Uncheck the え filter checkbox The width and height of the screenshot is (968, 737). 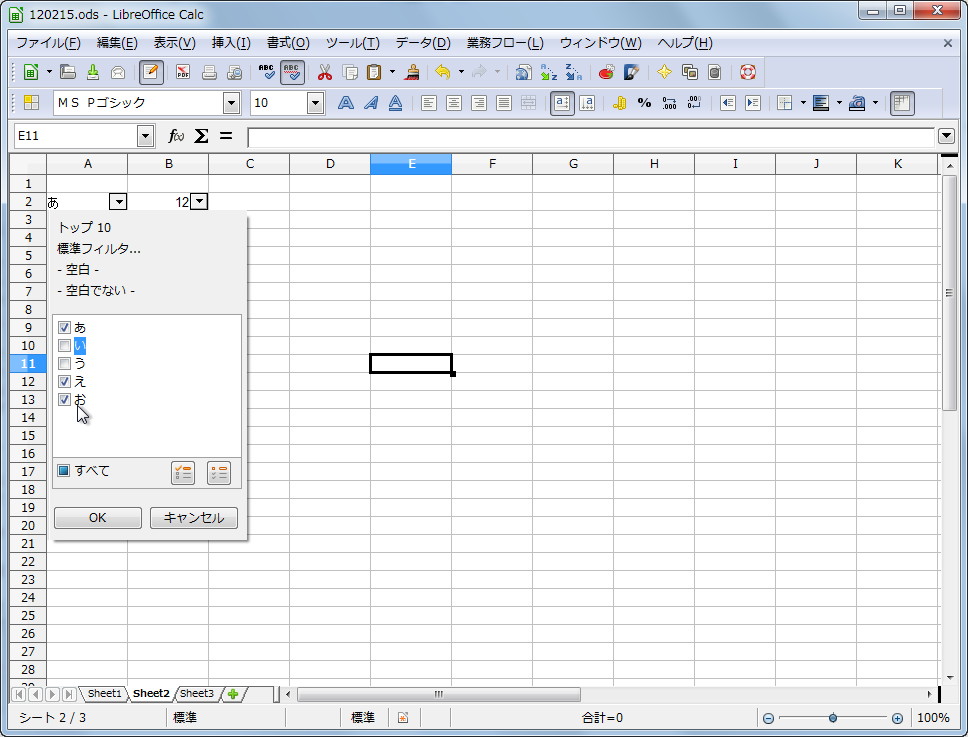(x=64, y=381)
